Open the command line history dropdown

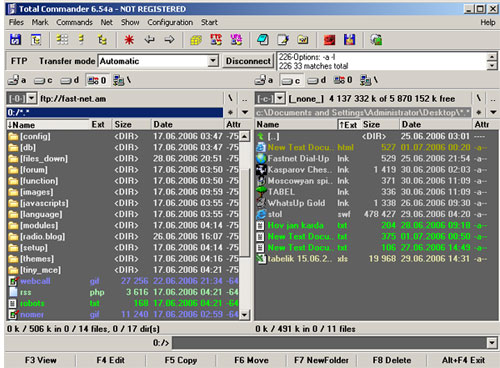click(492, 343)
